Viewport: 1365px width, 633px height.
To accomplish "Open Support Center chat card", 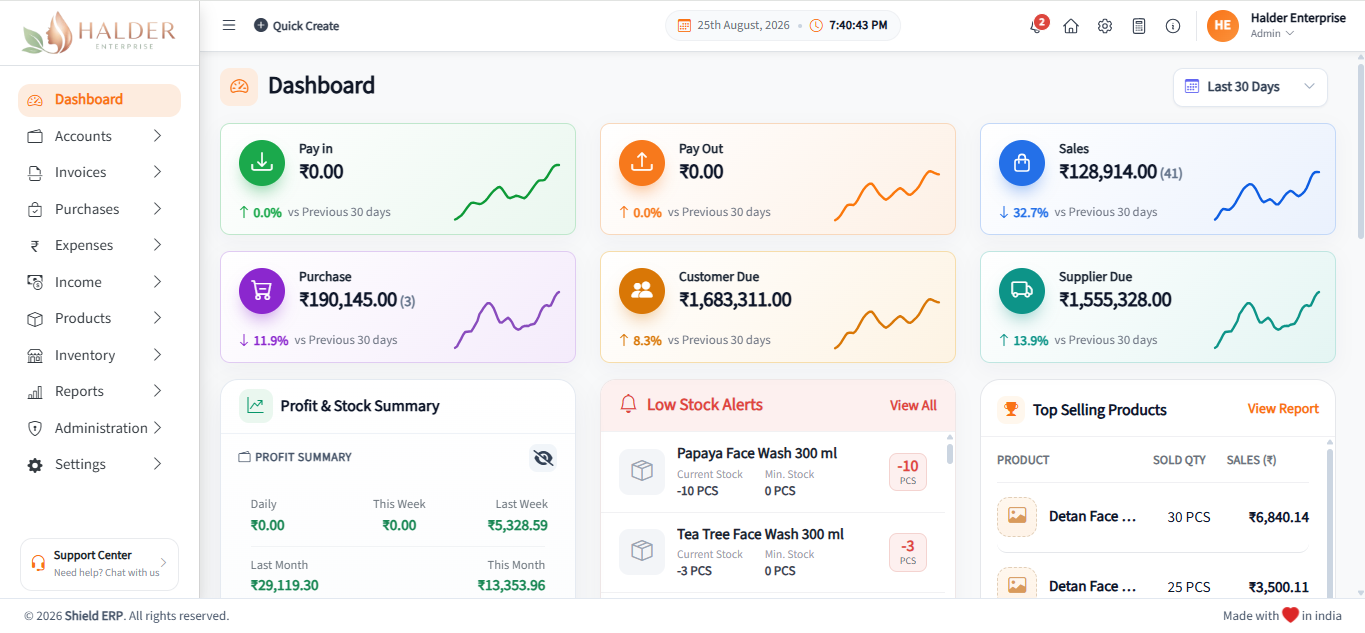I will pos(99,564).
